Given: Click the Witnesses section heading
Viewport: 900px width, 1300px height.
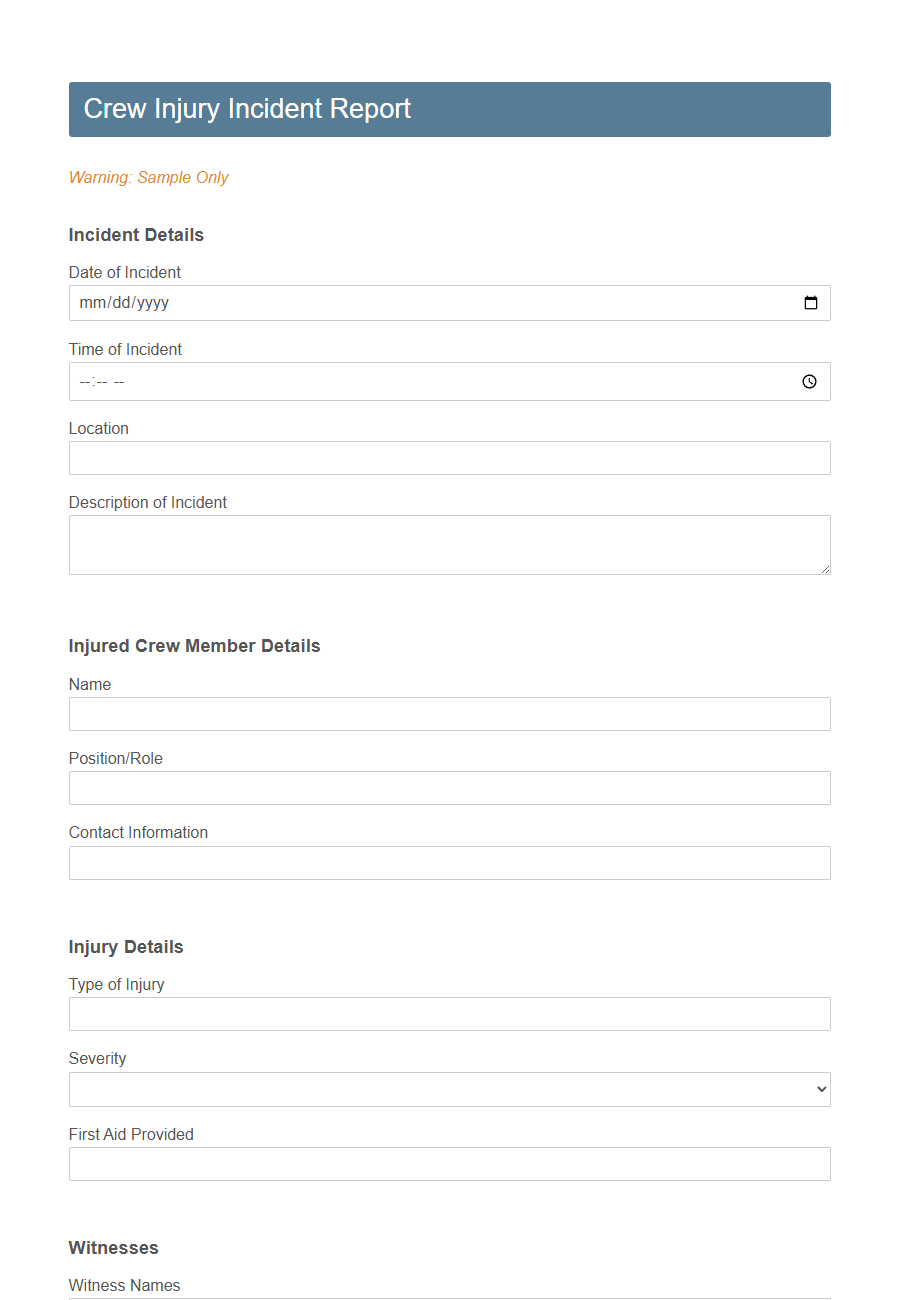Looking at the screenshot, I should [x=113, y=1248].
